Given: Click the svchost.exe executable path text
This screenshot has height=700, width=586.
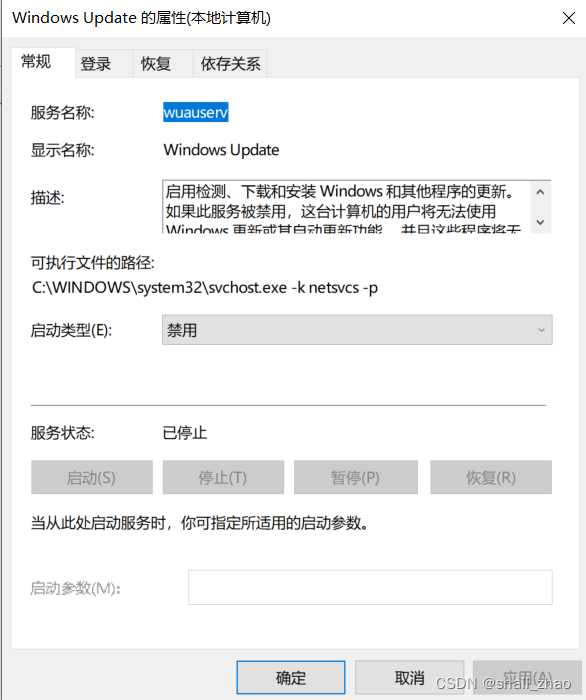Looking at the screenshot, I should tap(205, 288).
